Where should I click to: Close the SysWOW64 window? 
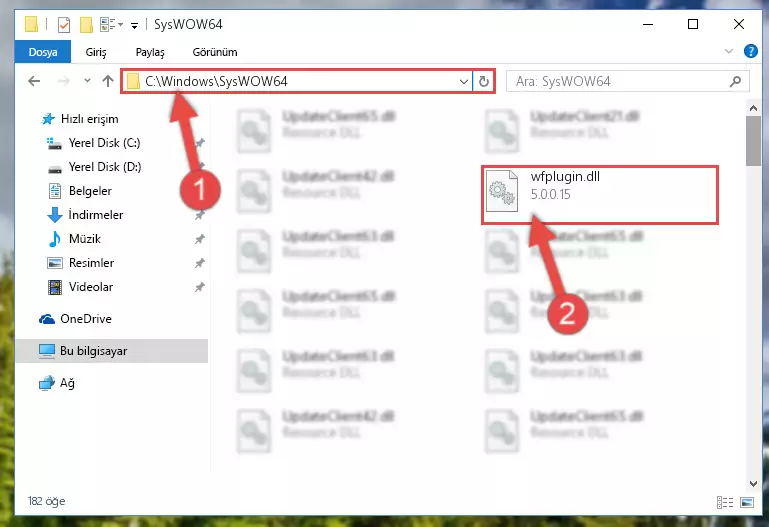(739, 24)
